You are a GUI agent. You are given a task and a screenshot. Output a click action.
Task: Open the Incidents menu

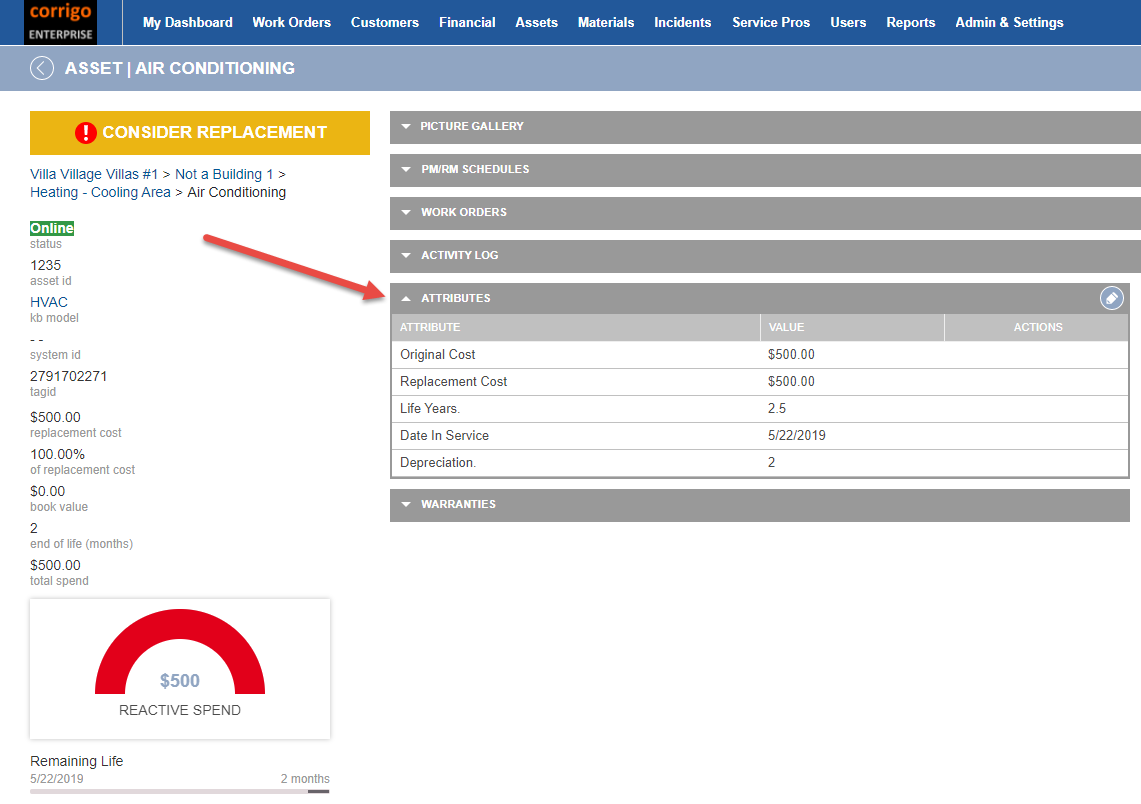coord(682,23)
